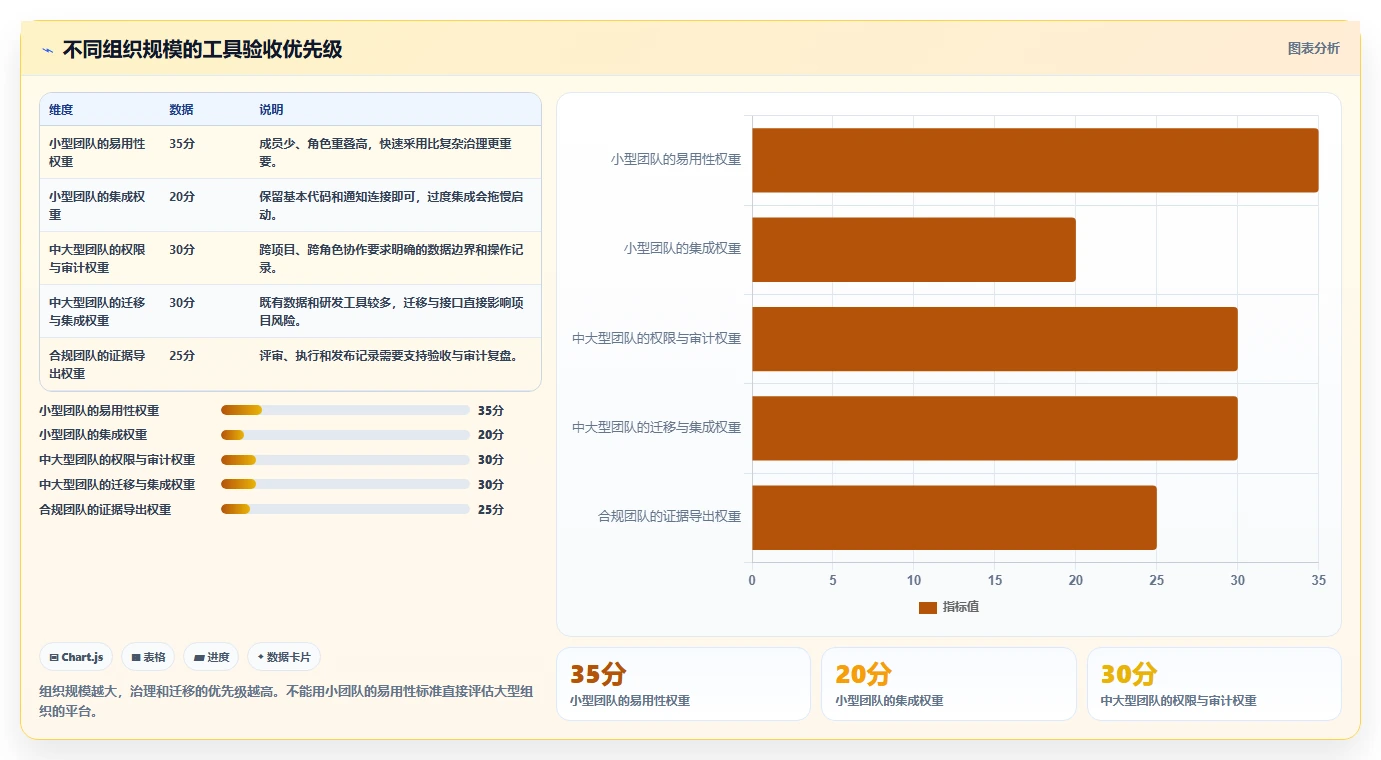Click the chart bar for 中大型团队的权限与审计权重
The height and width of the screenshot is (760, 1381).
pyautogui.click(x=995, y=339)
